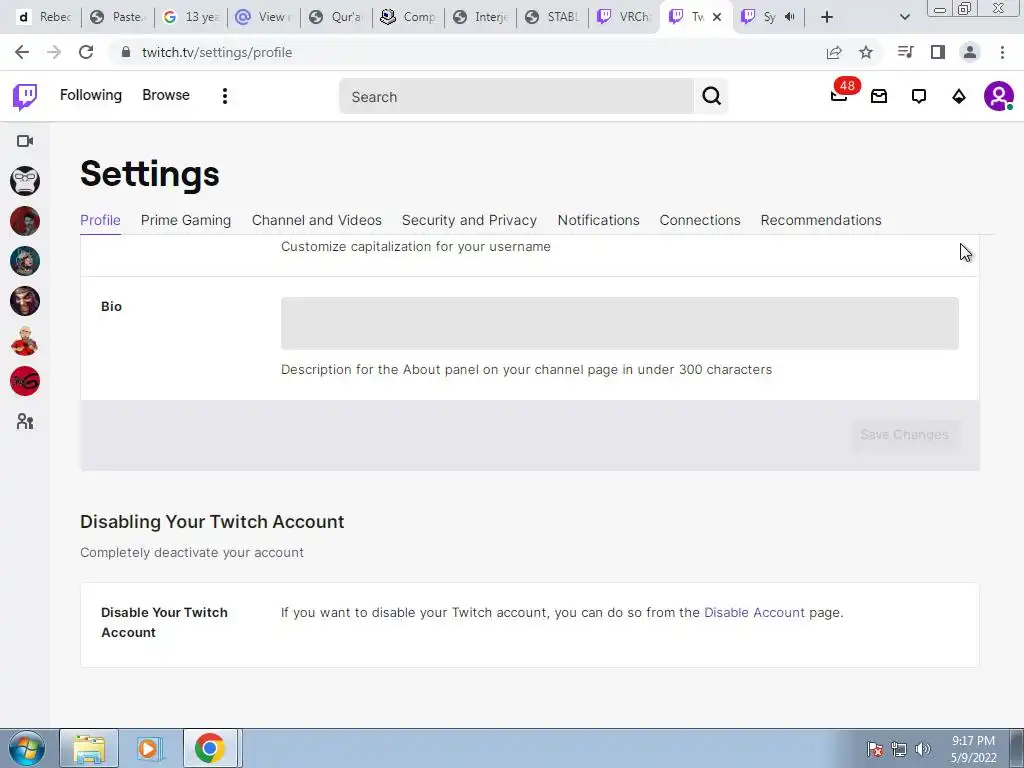Click the search magnifier button
This screenshot has height=768, width=1024.
click(x=711, y=96)
